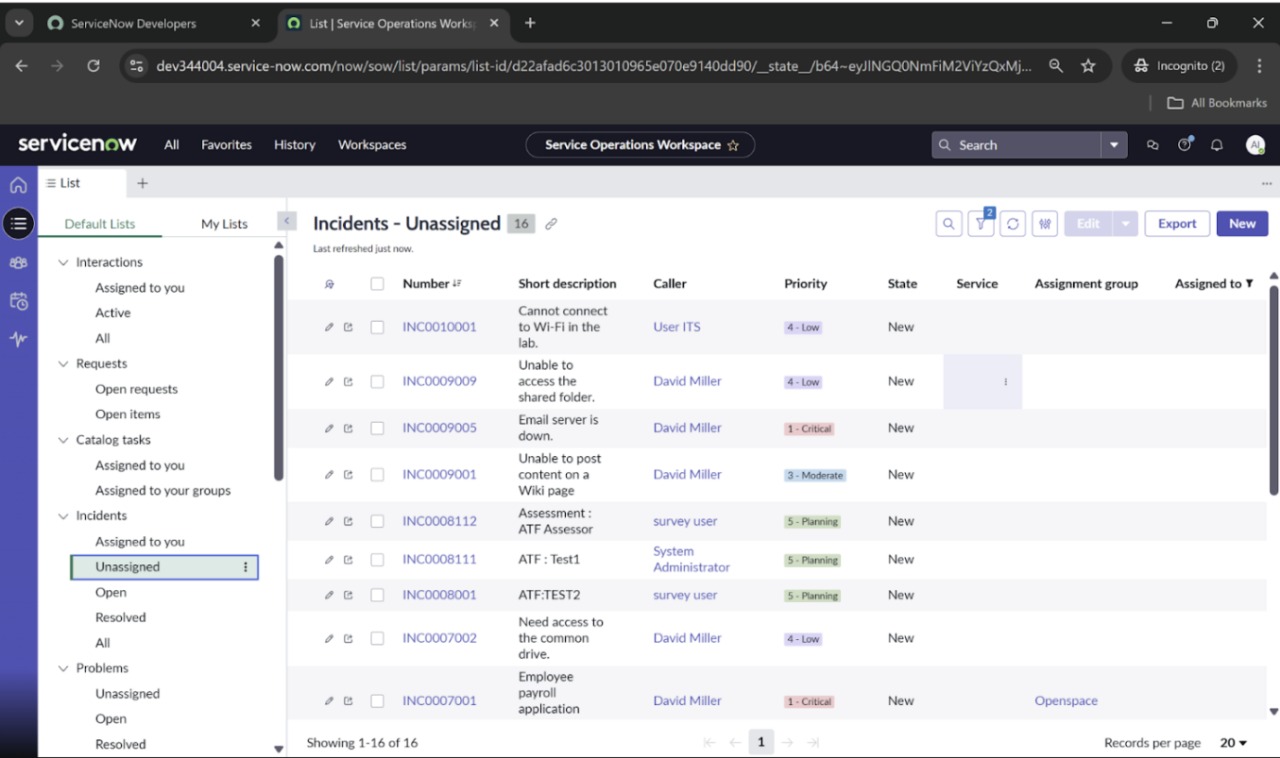The width and height of the screenshot is (1280, 758).
Task: Open the All menu
Action: coord(172,145)
